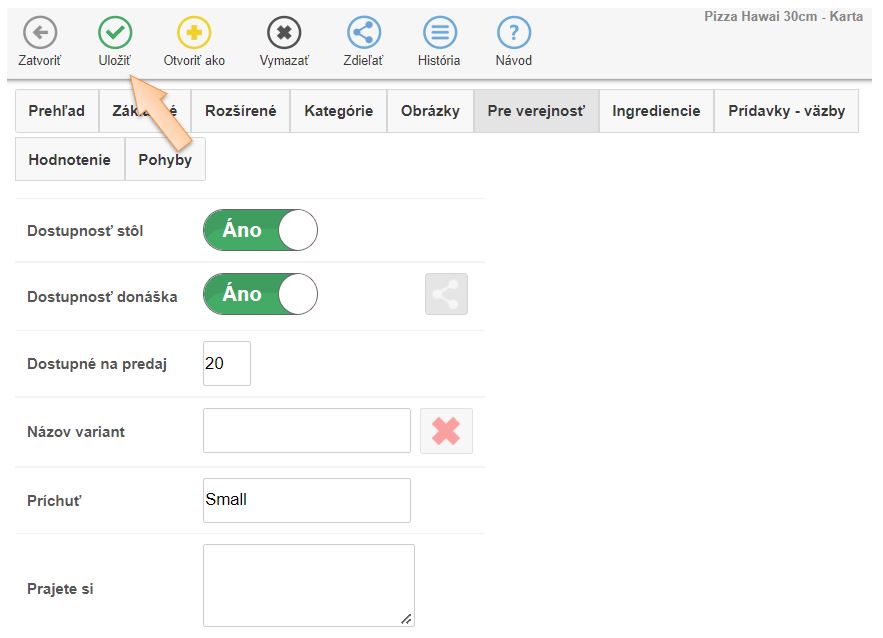Toggle the Dostupnosť stôl switch
883x638 pixels.
point(260,230)
